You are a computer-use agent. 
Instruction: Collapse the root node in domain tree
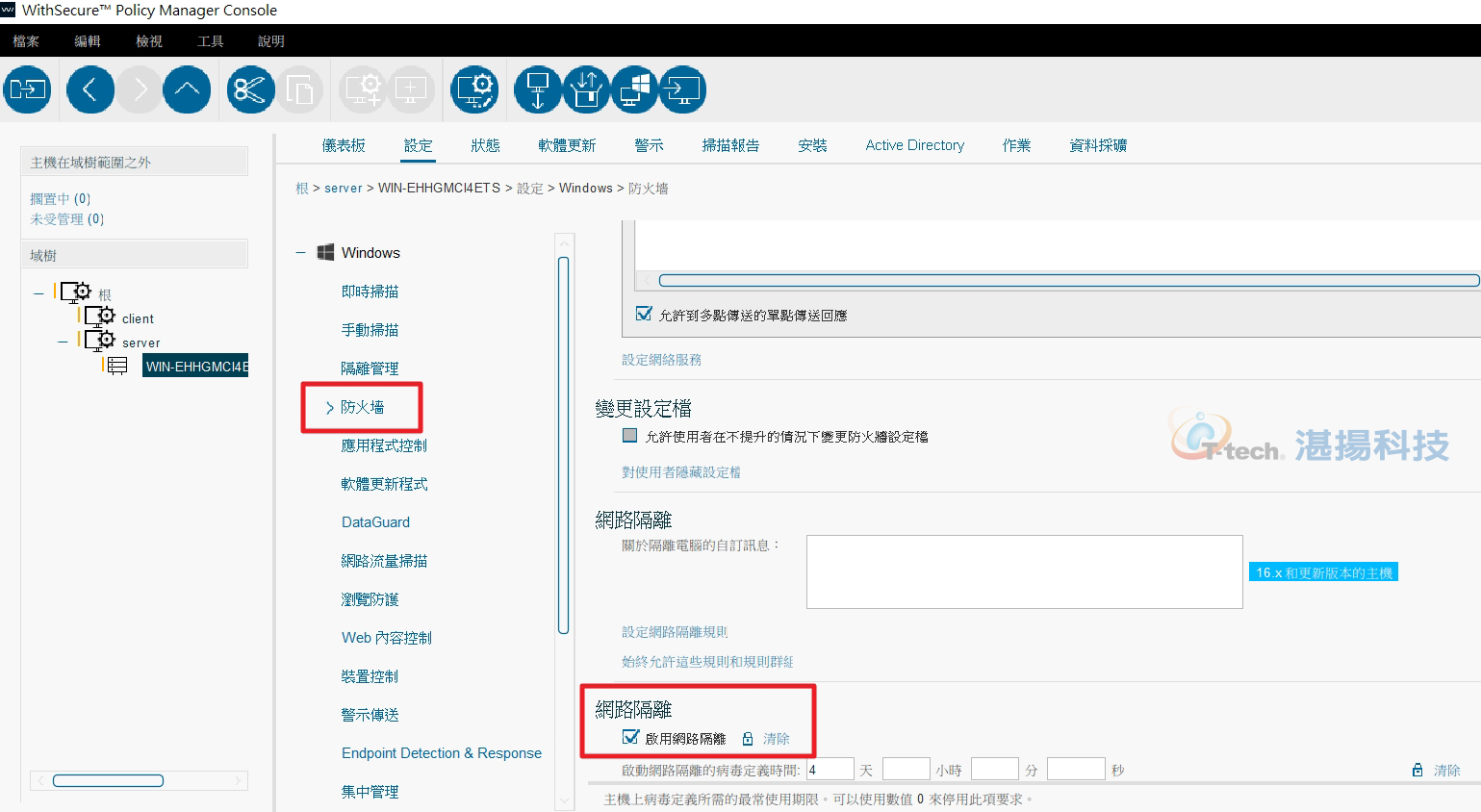tap(38, 292)
